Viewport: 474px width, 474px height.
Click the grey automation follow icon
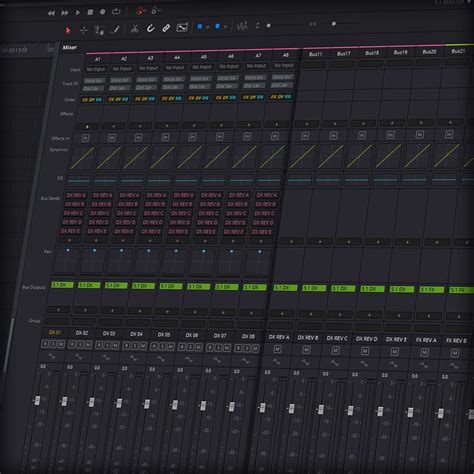(156, 11)
